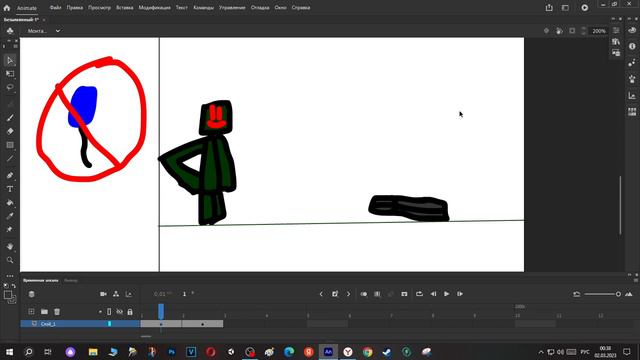640x360 pixels.
Task: Open the Вставка menu
Action: pos(124,7)
